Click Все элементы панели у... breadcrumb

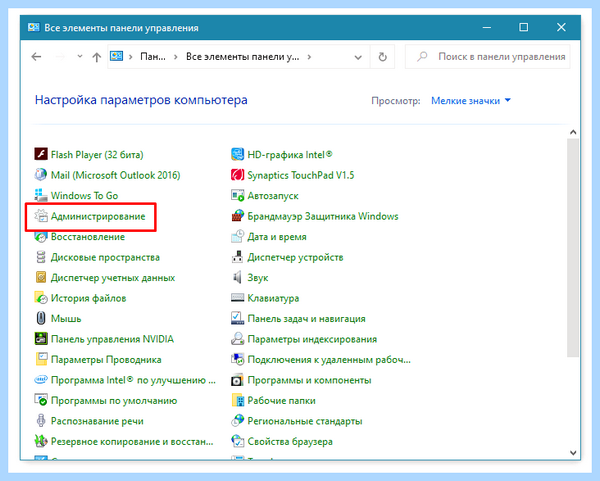243,57
